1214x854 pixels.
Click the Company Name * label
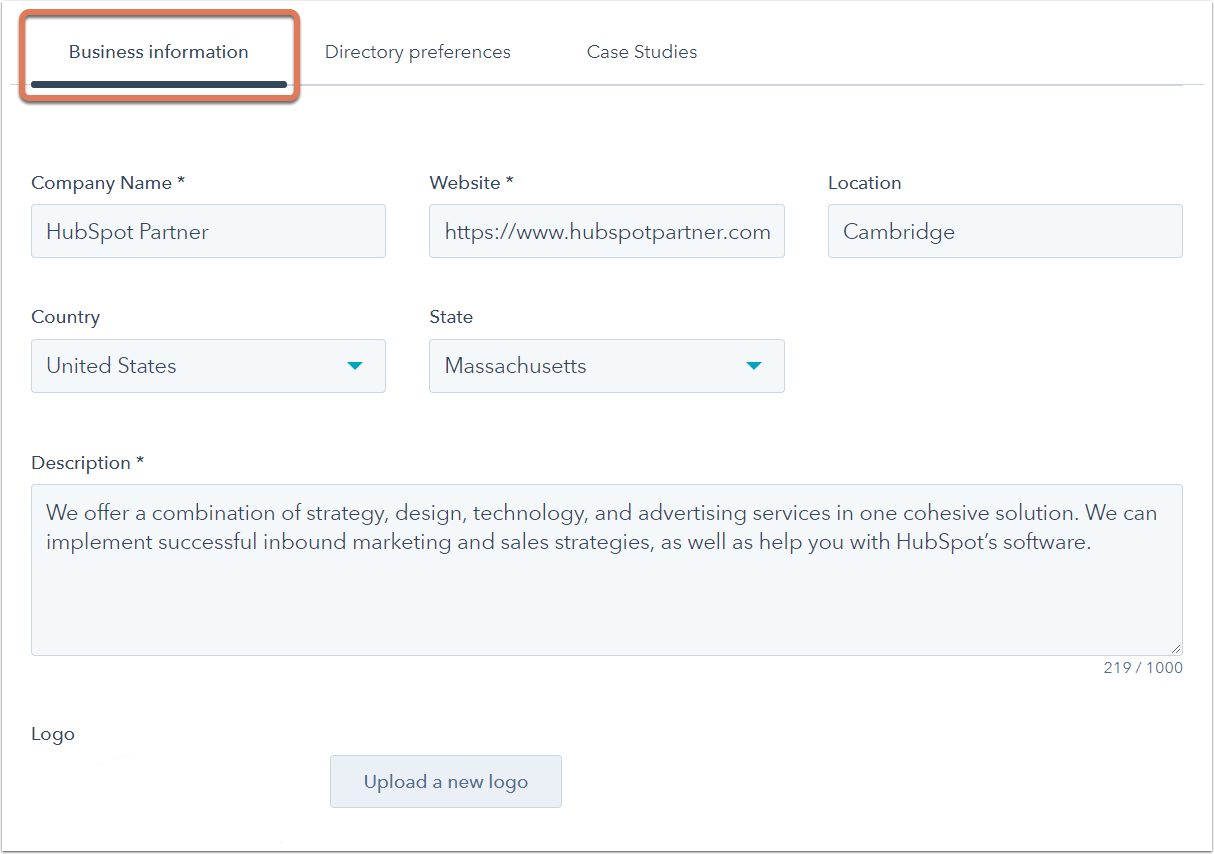tap(108, 183)
